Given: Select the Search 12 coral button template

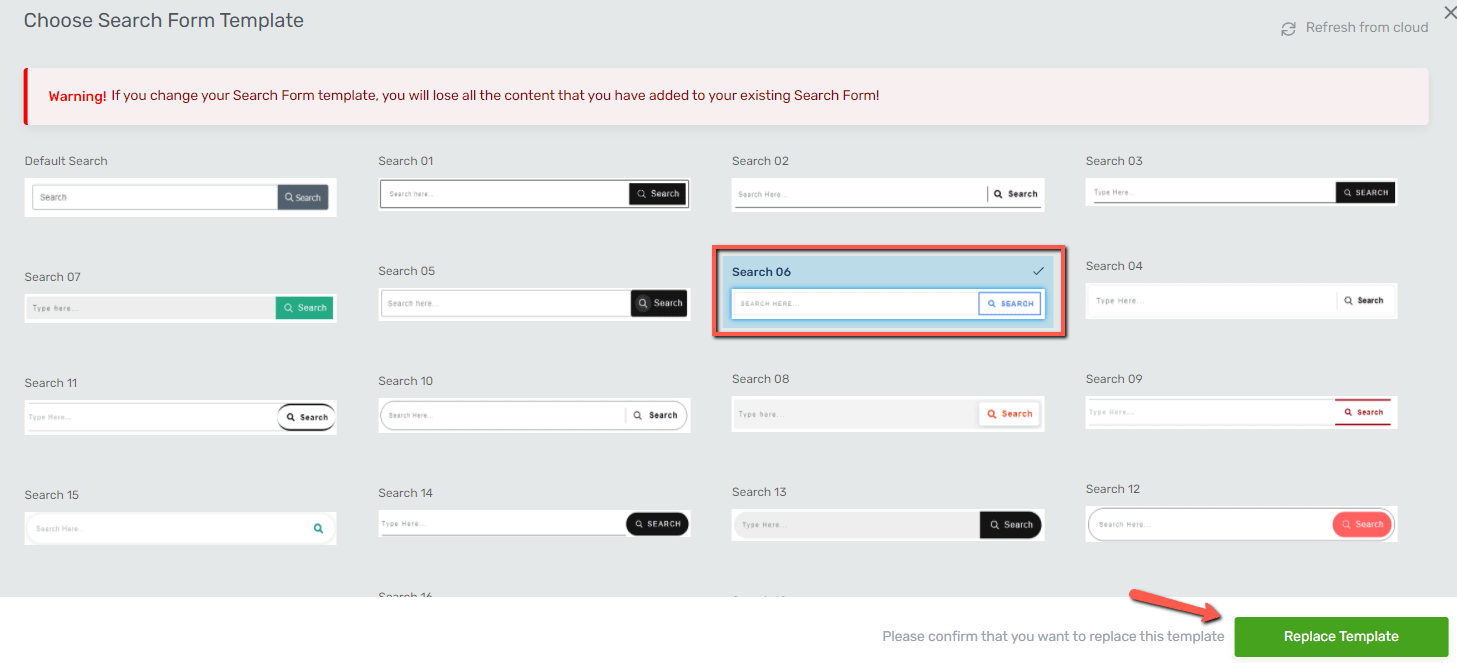Looking at the screenshot, I should [1241, 524].
